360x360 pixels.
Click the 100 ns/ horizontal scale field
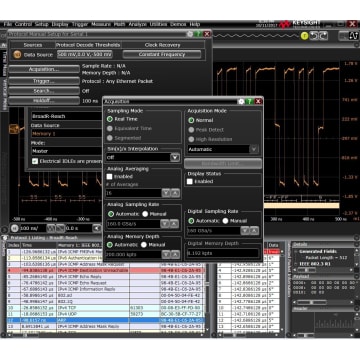point(33,228)
